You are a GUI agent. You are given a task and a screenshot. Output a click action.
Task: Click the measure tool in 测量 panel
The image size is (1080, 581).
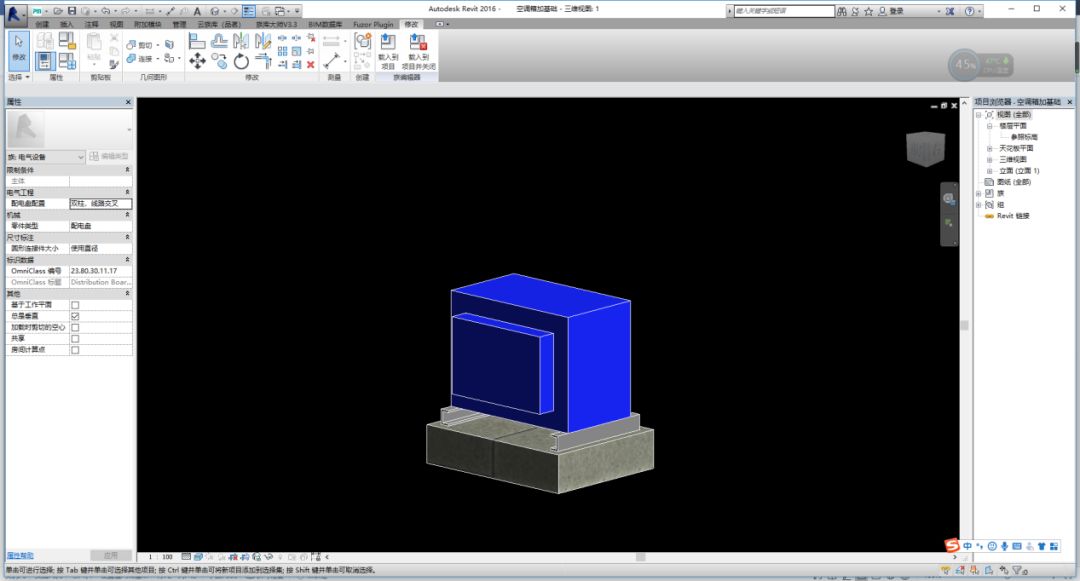tap(332, 61)
